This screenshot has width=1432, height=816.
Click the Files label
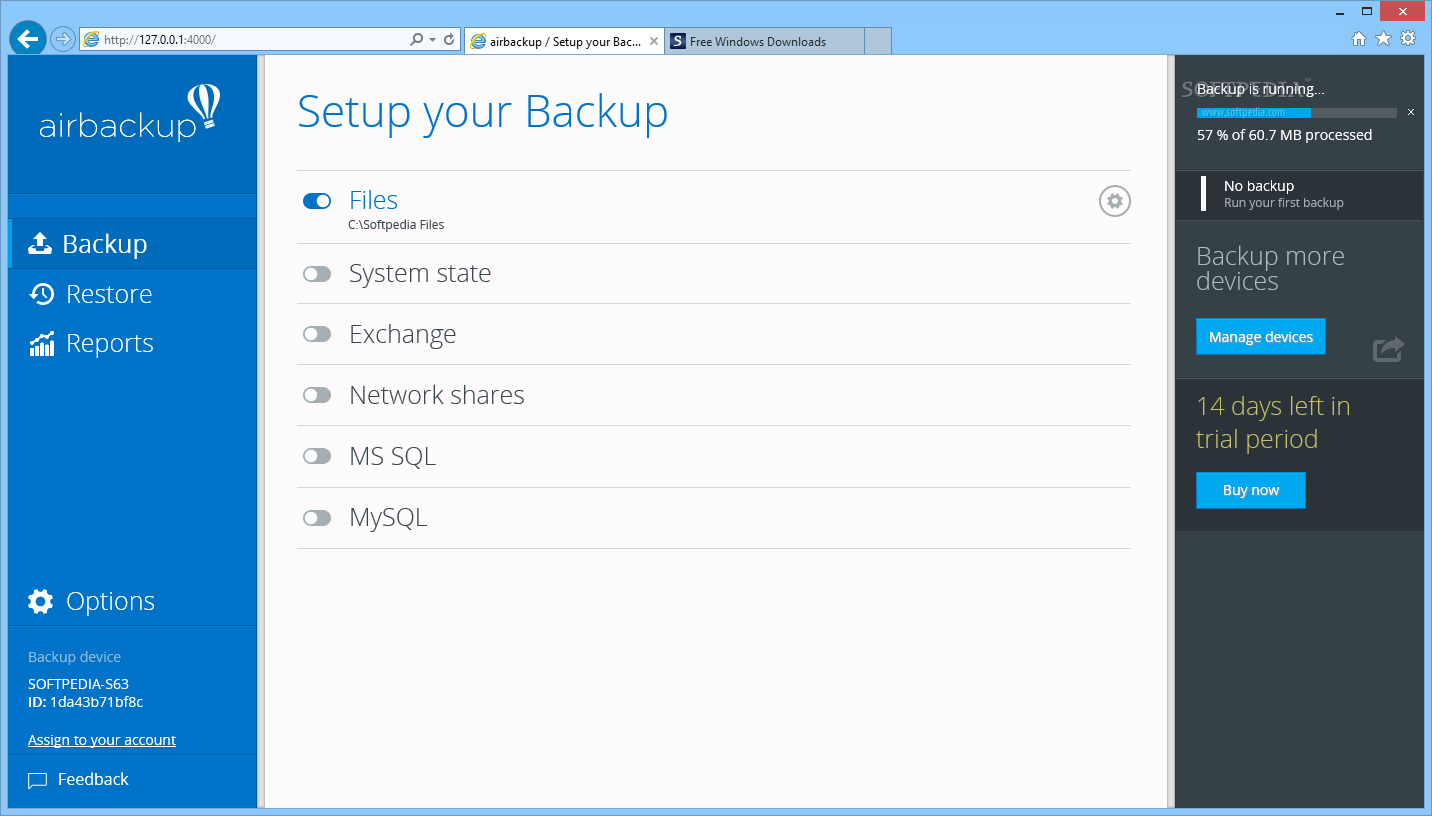[373, 200]
